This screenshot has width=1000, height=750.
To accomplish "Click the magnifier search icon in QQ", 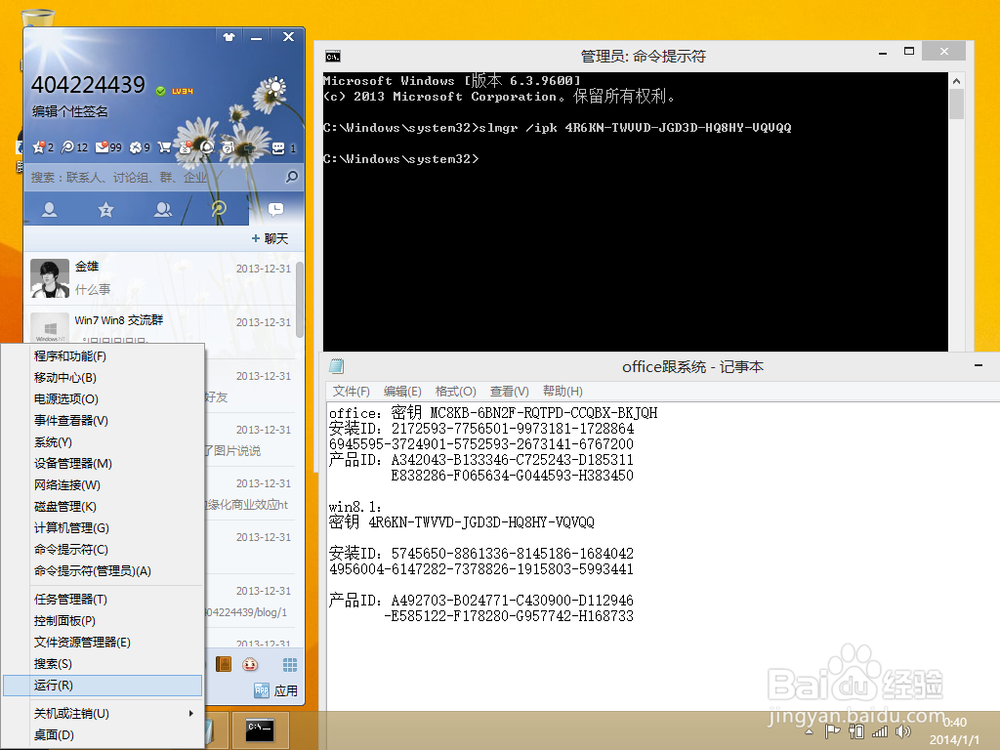I will (291, 177).
